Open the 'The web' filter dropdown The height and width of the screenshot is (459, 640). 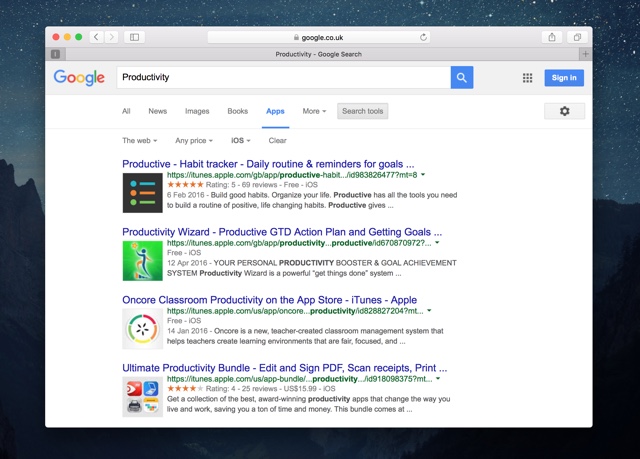point(140,140)
